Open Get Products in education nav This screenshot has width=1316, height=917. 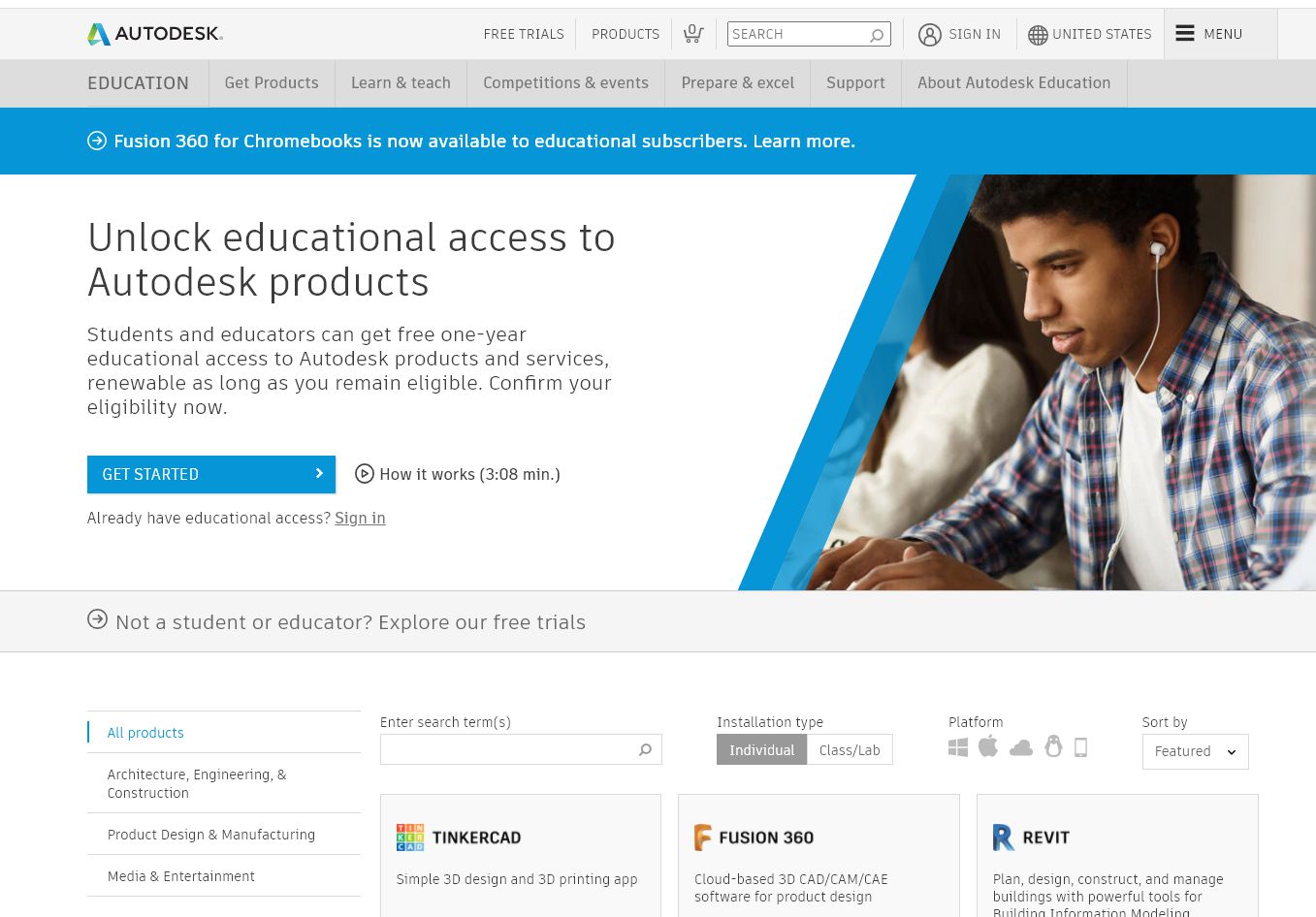[272, 83]
